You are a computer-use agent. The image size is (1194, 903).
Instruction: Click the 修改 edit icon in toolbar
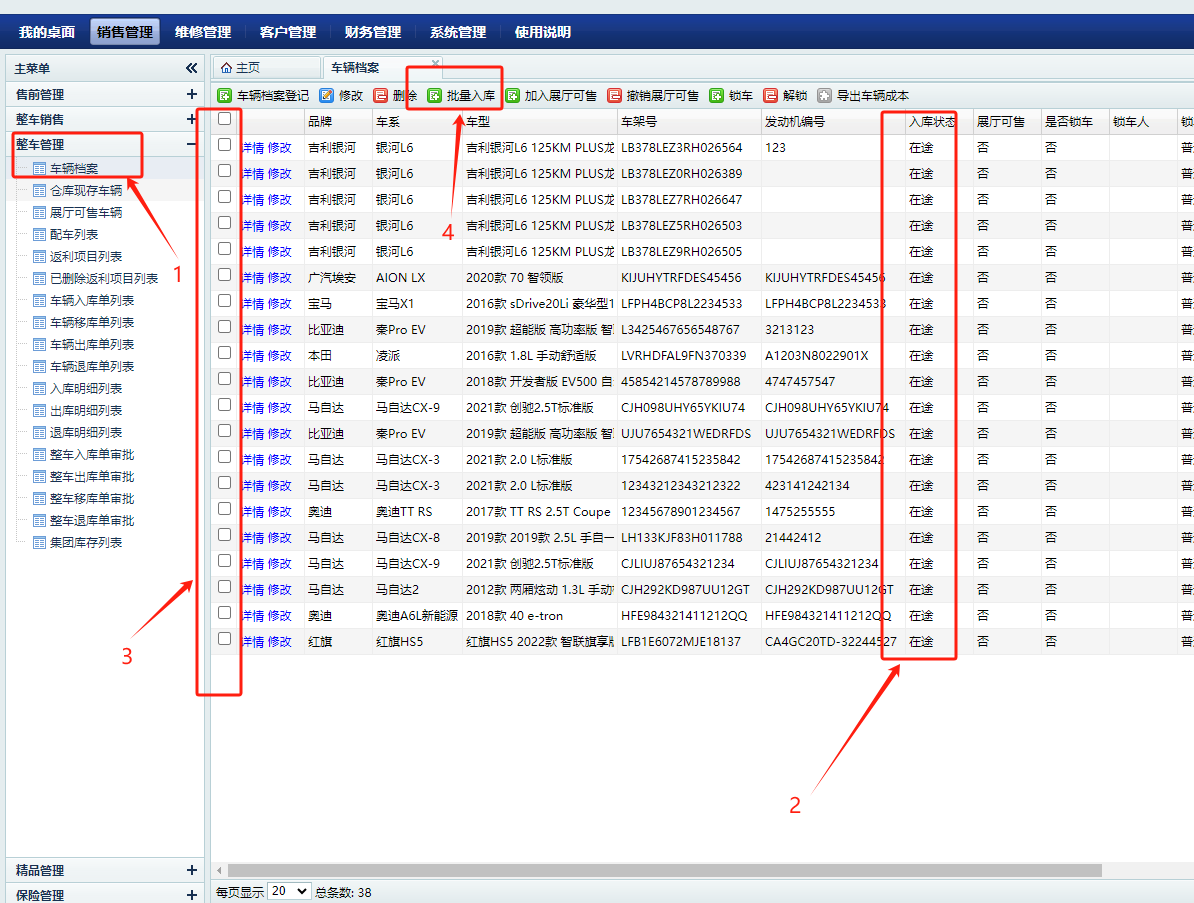[327, 96]
